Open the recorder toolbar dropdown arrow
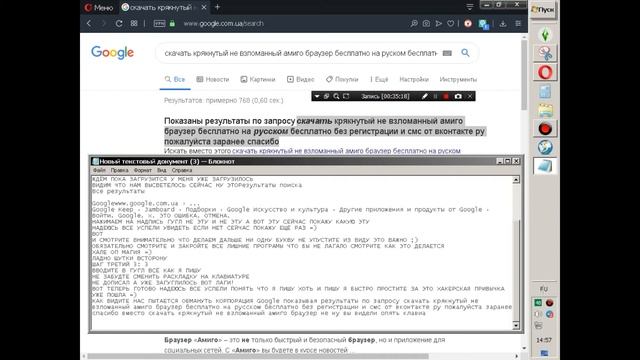 click(x=317, y=96)
